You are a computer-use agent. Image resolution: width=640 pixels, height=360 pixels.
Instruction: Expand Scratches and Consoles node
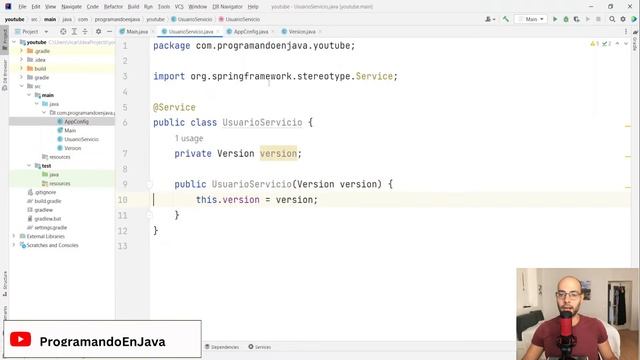coord(14,245)
